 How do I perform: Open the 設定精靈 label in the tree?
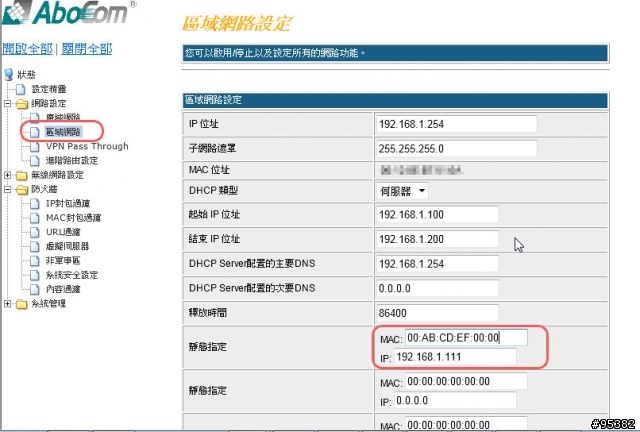click(49, 89)
